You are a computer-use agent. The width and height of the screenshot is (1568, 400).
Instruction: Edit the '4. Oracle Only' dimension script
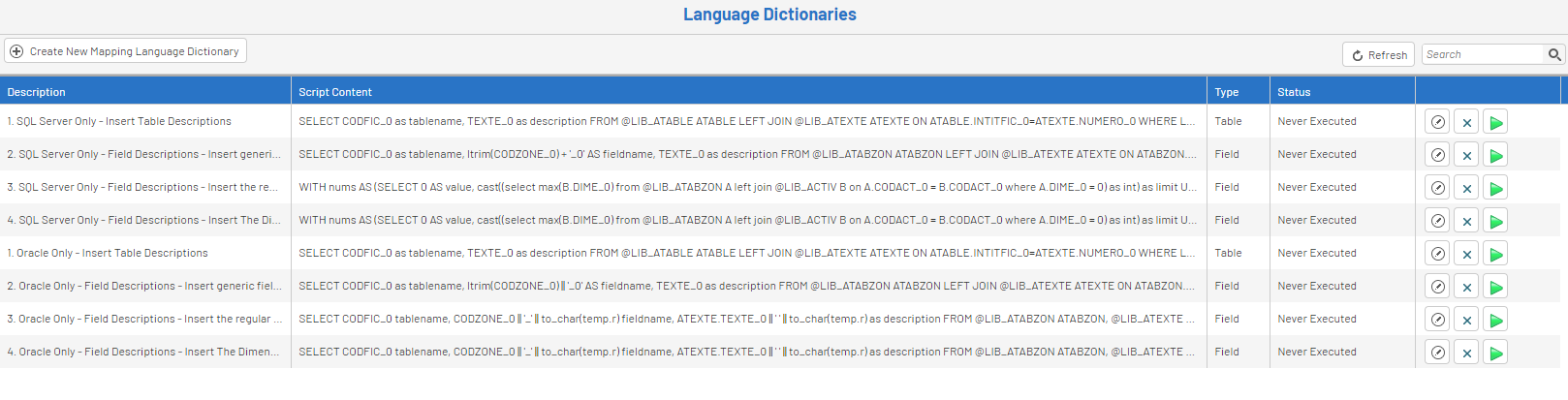point(1437,354)
